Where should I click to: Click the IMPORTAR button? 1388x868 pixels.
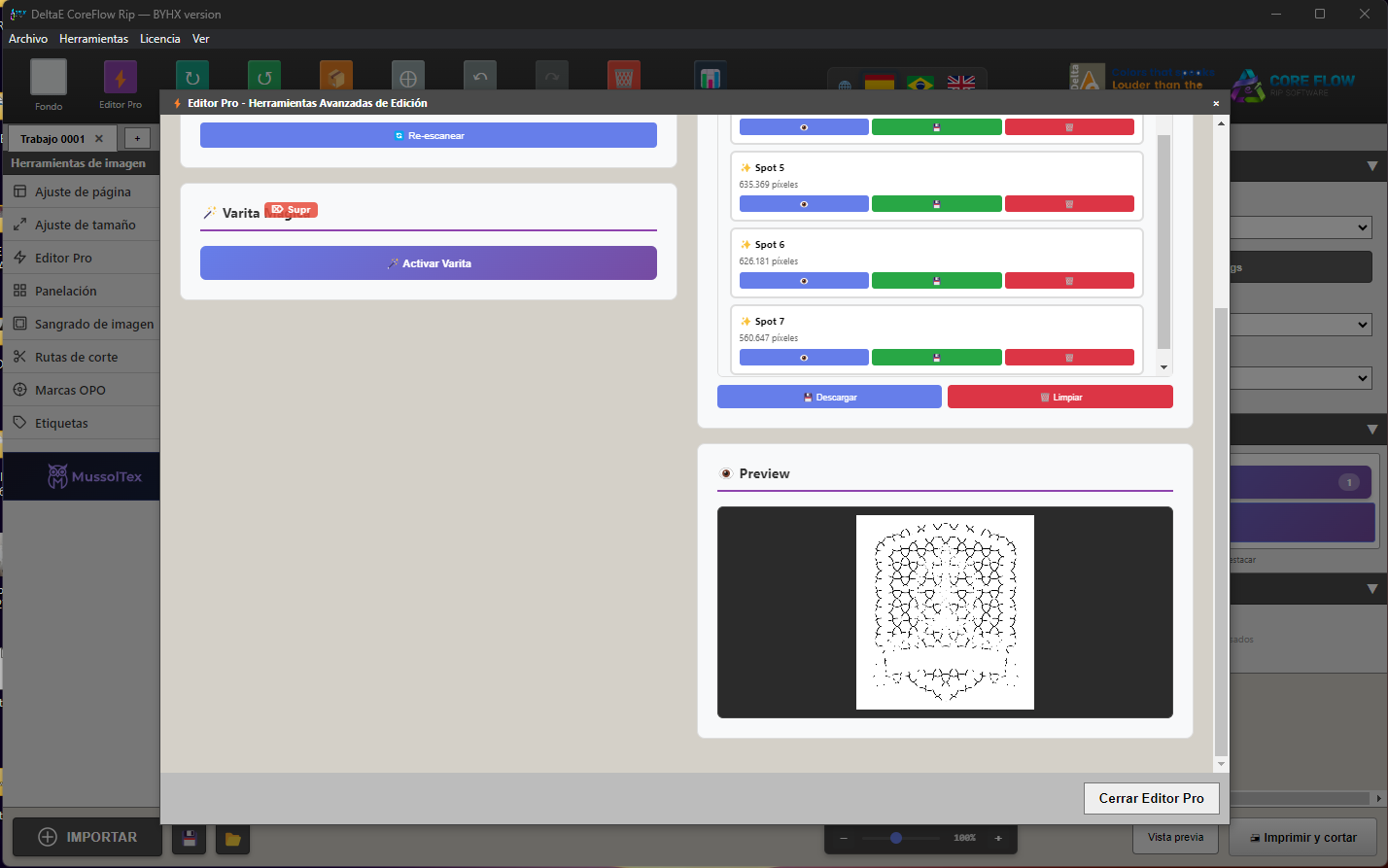tap(87, 837)
